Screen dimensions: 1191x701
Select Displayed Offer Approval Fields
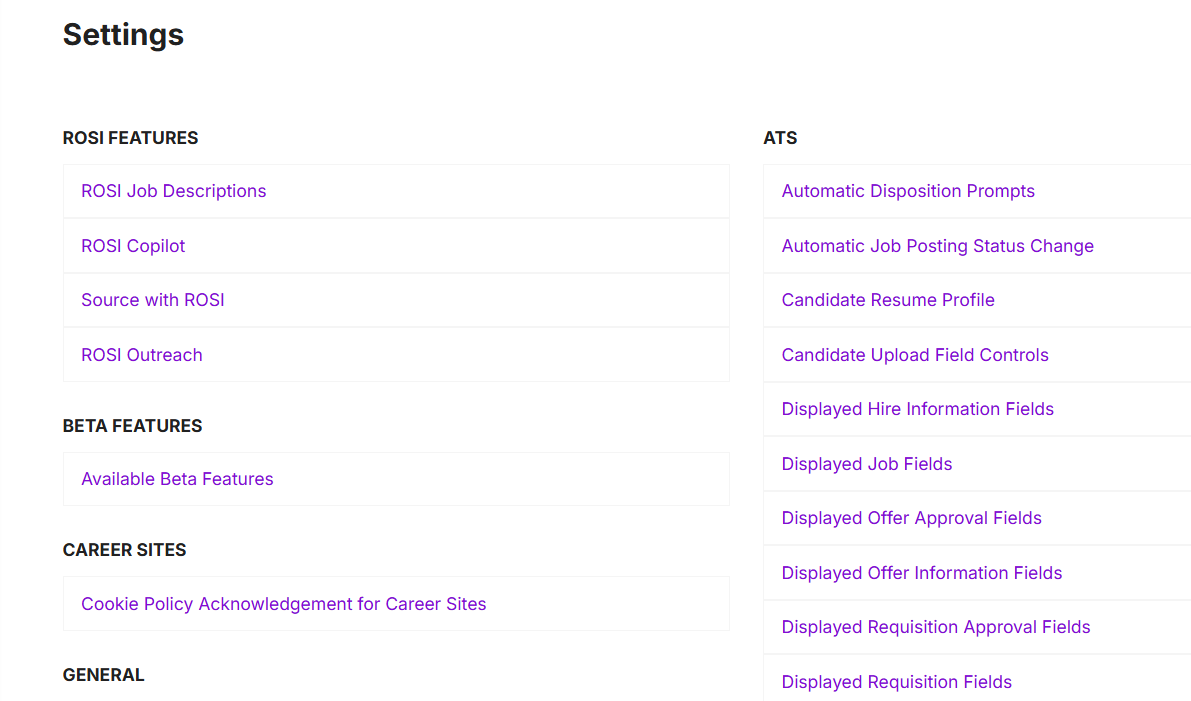911,518
